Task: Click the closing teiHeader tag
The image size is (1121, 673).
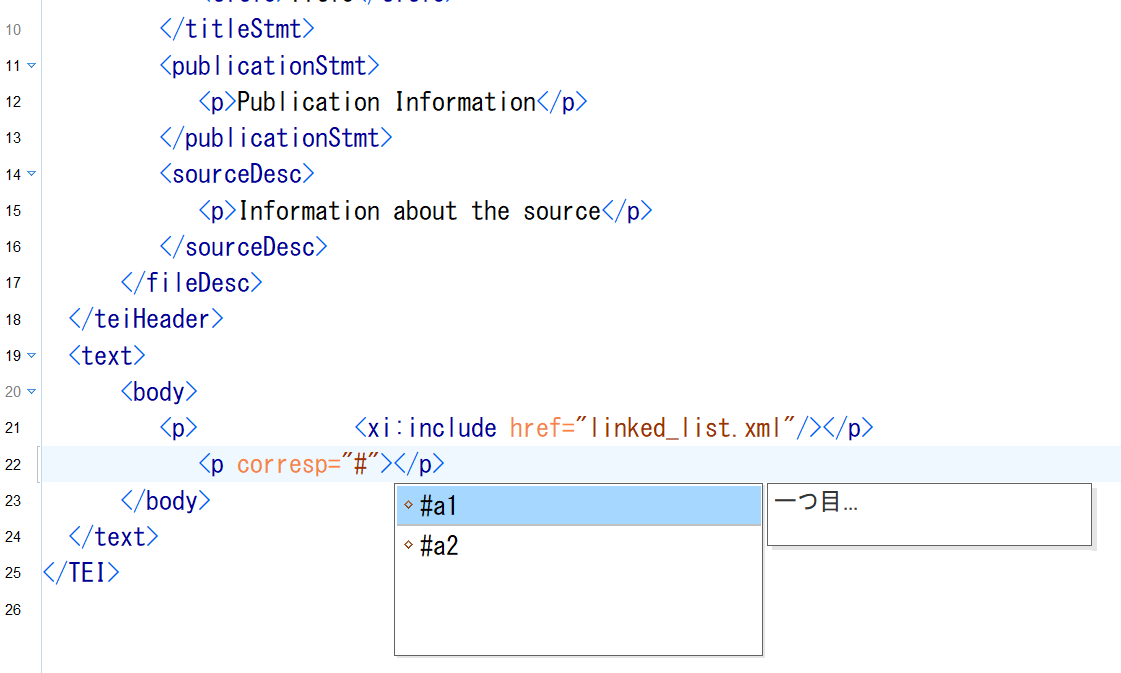Action: pos(146,319)
